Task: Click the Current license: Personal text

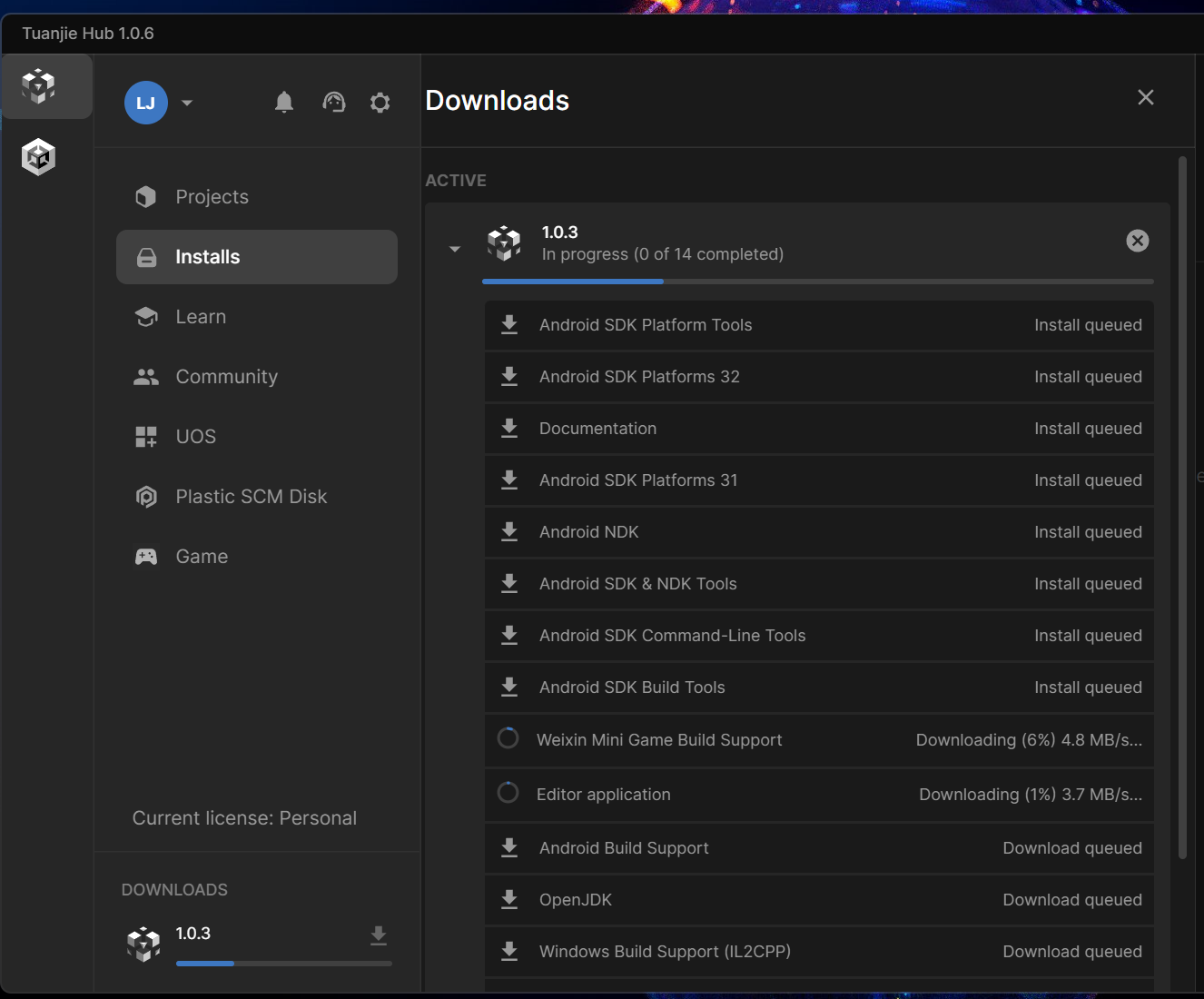Action: click(244, 818)
